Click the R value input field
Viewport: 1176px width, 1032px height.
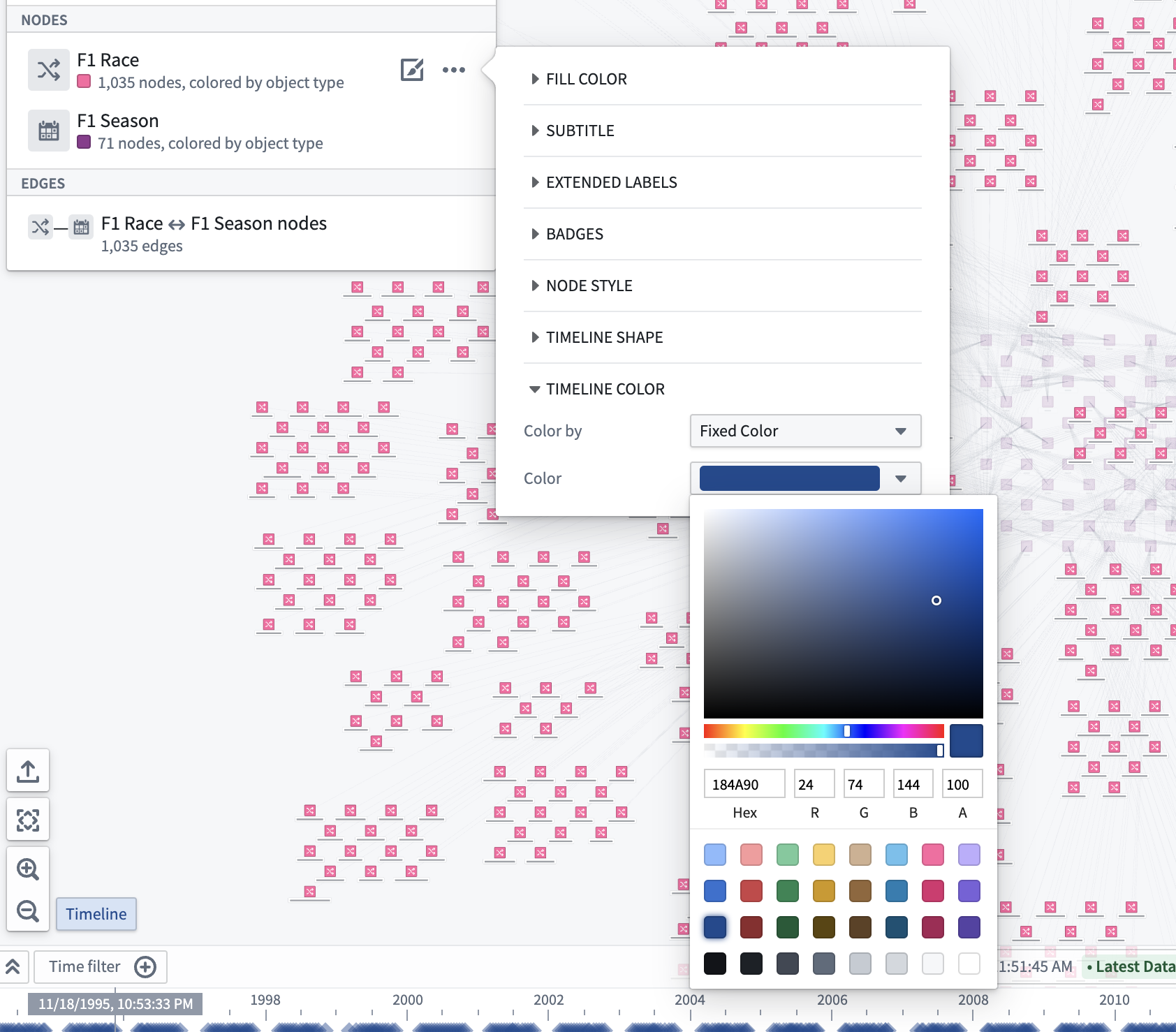click(x=814, y=784)
